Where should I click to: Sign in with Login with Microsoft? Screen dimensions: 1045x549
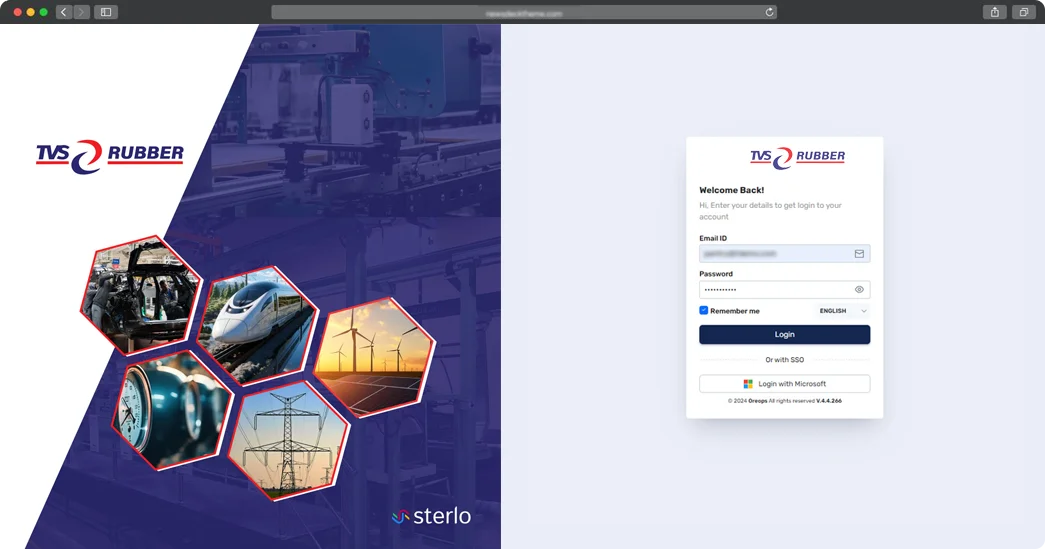pyautogui.click(x=784, y=384)
